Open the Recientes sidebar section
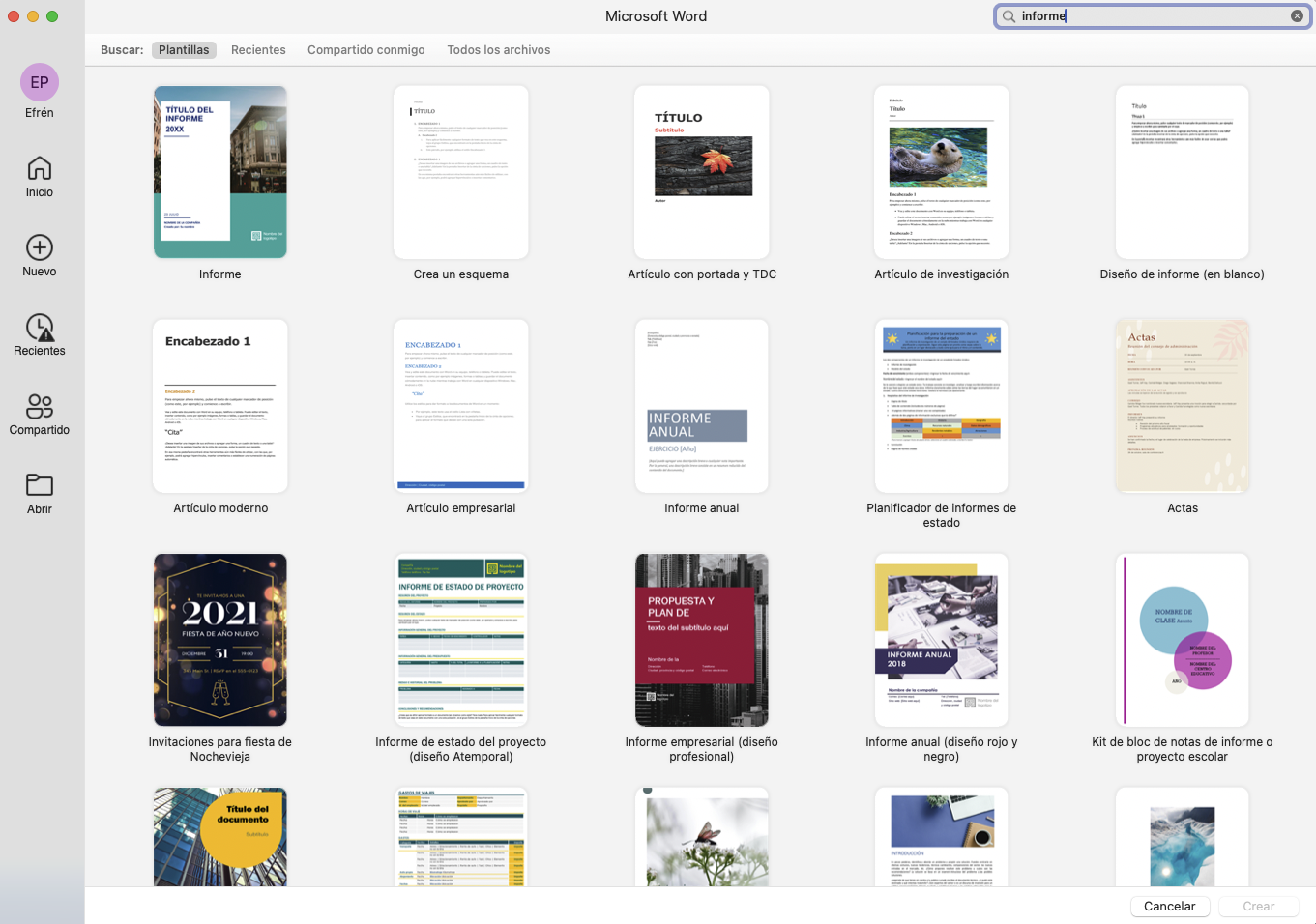This screenshot has width=1316, height=924. click(x=39, y=334)
